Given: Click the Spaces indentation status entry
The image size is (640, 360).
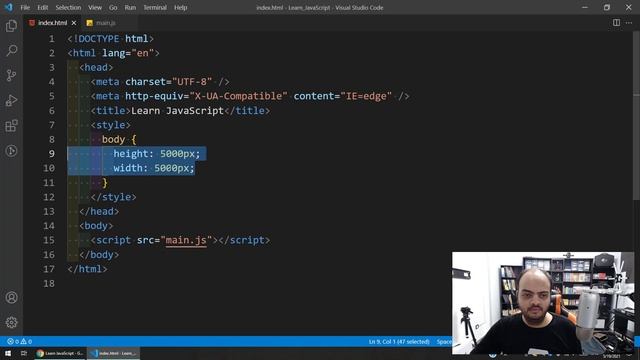Looking at the screenshot, I should click(444, 342).
